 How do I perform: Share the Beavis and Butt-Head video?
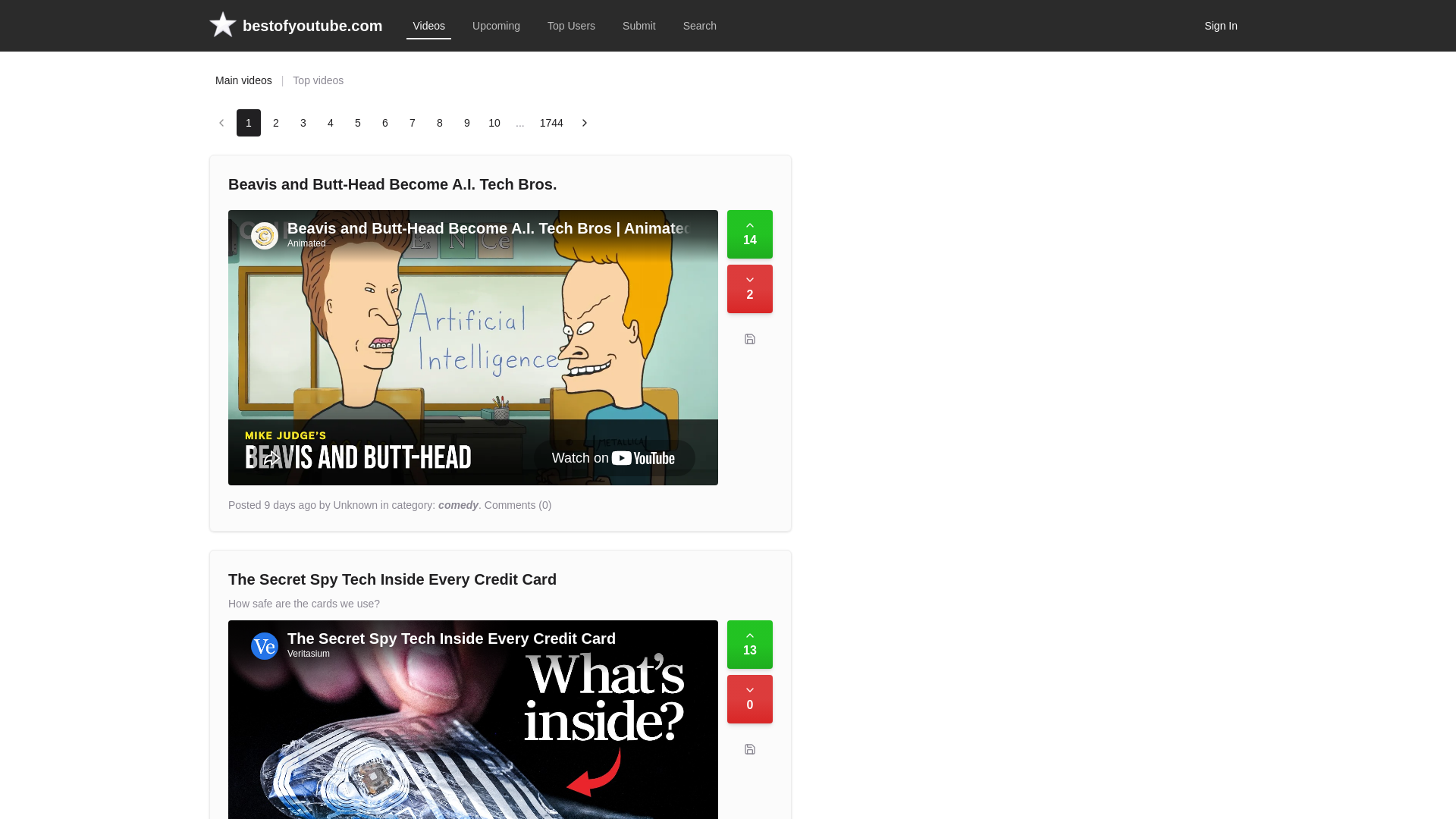pos(271,458)
